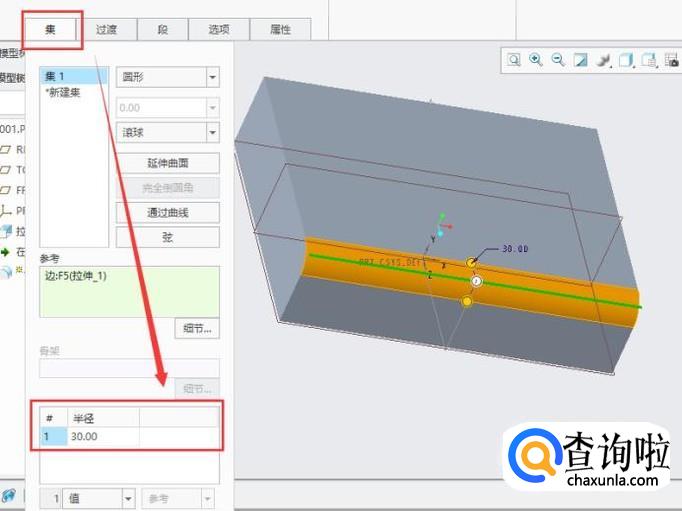
Task: Click the datum plane icon beside T
Action: tap(5, 170)
